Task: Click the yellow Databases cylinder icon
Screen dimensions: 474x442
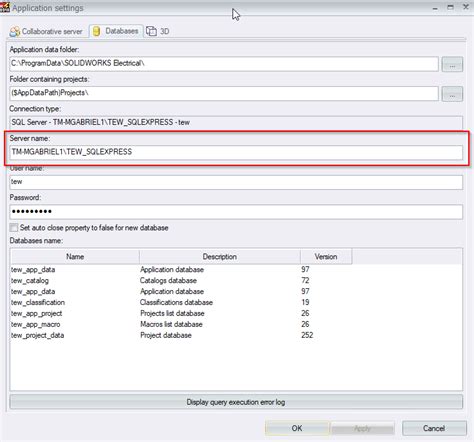Action: point(96,31)
